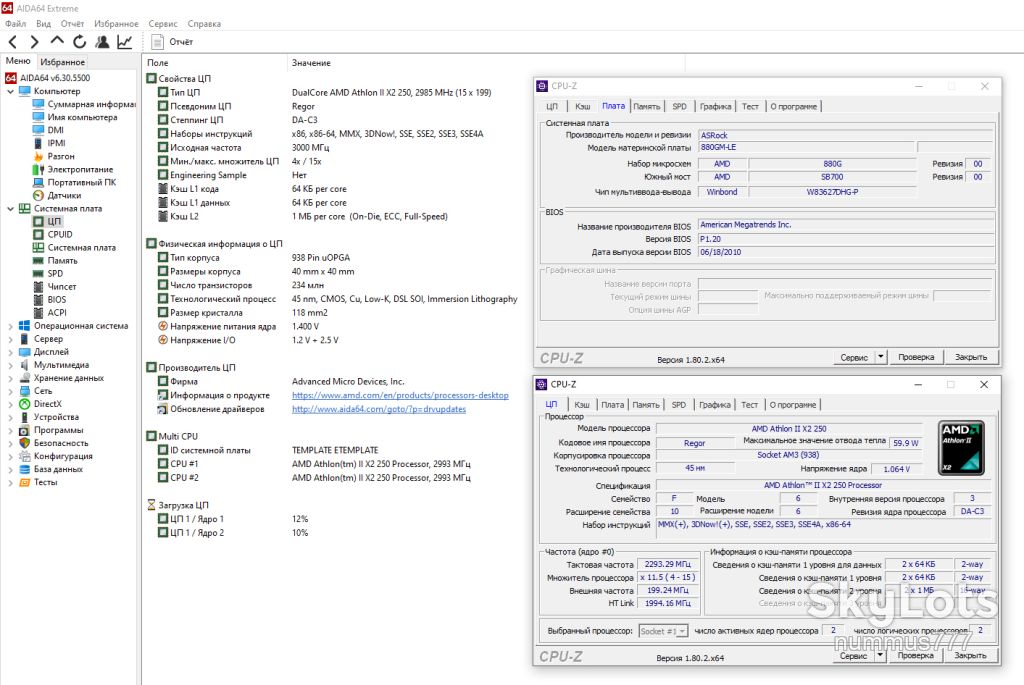
Task: Switch to ЦП tab in upper CPU-Z window
Action: tap(552, 106)
